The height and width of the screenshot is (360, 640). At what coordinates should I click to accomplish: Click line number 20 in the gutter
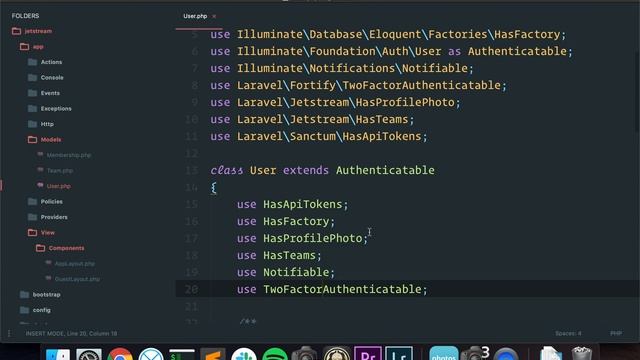pyautogui.click(x=191, y=289)
